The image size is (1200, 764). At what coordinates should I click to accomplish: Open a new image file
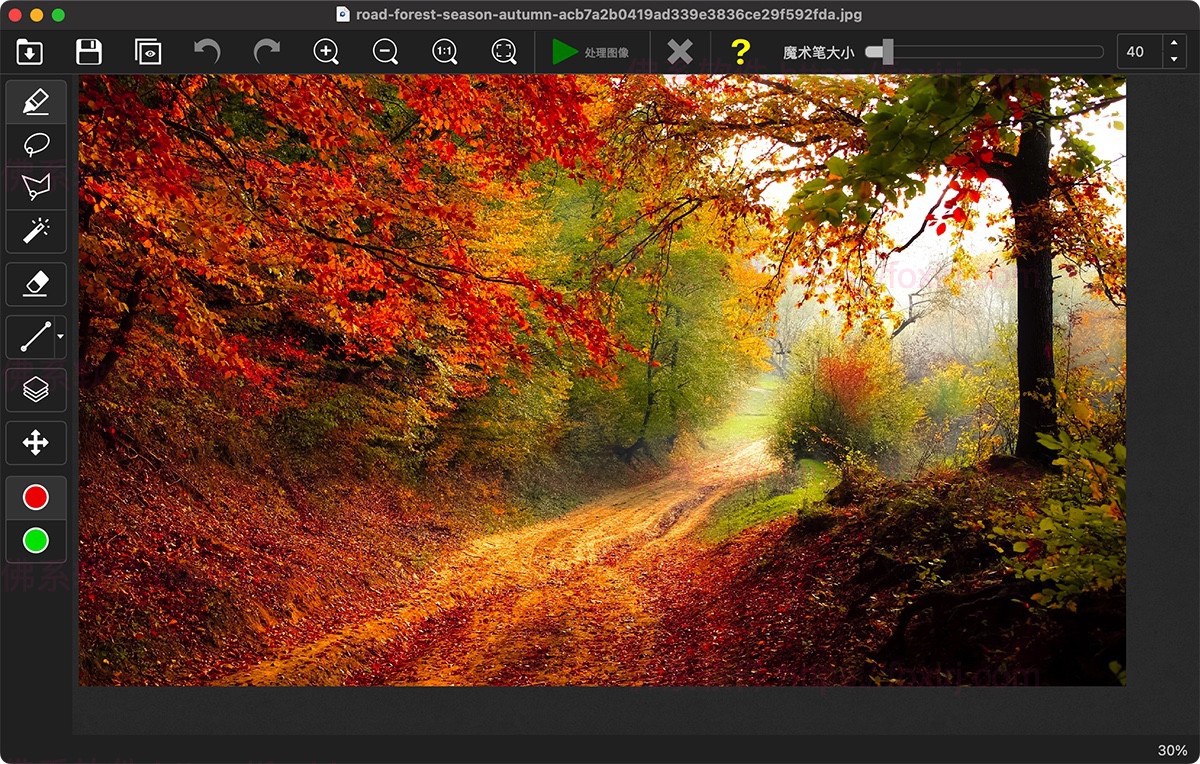click(x=29, y=51)
